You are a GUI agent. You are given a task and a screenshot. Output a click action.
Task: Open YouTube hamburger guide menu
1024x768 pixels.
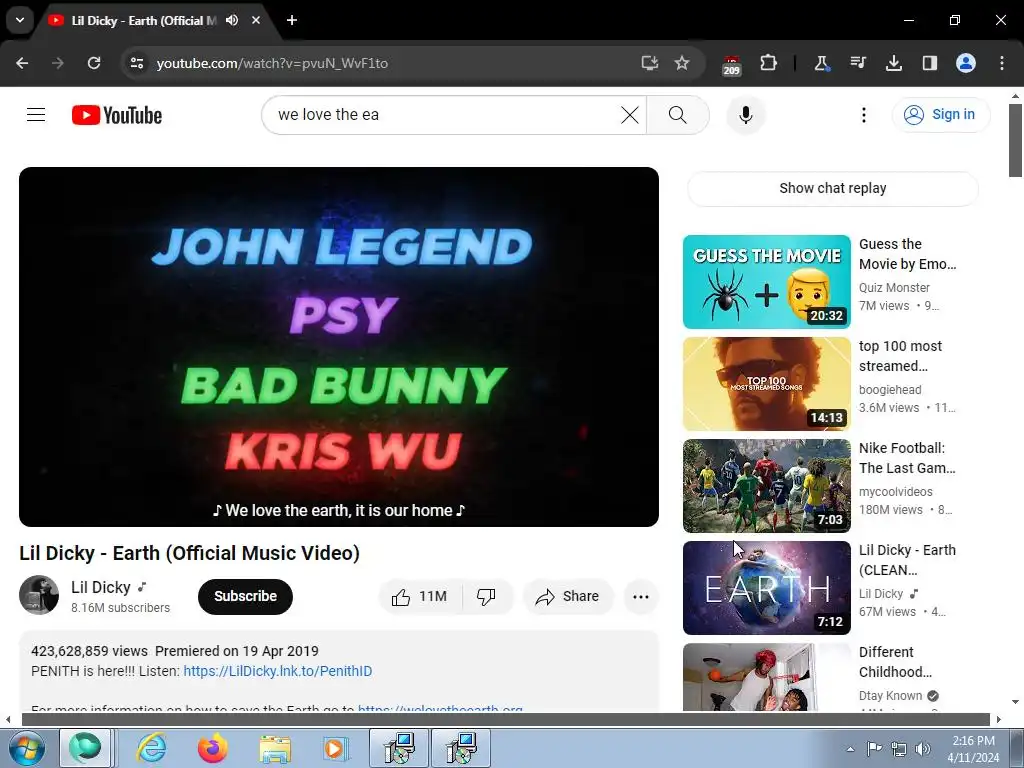click(36, 115)
